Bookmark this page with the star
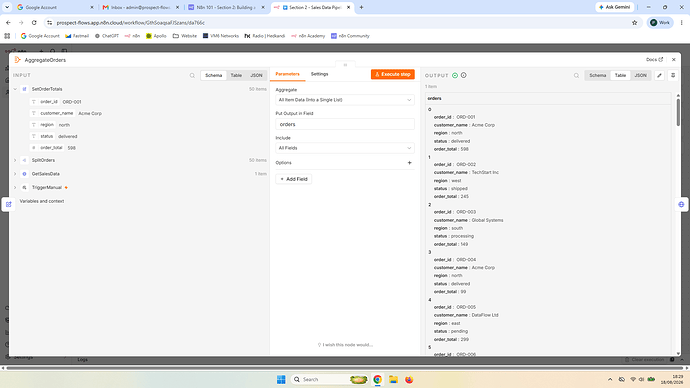The height and width of the screenshot is (388, 690). click(635, 22)
